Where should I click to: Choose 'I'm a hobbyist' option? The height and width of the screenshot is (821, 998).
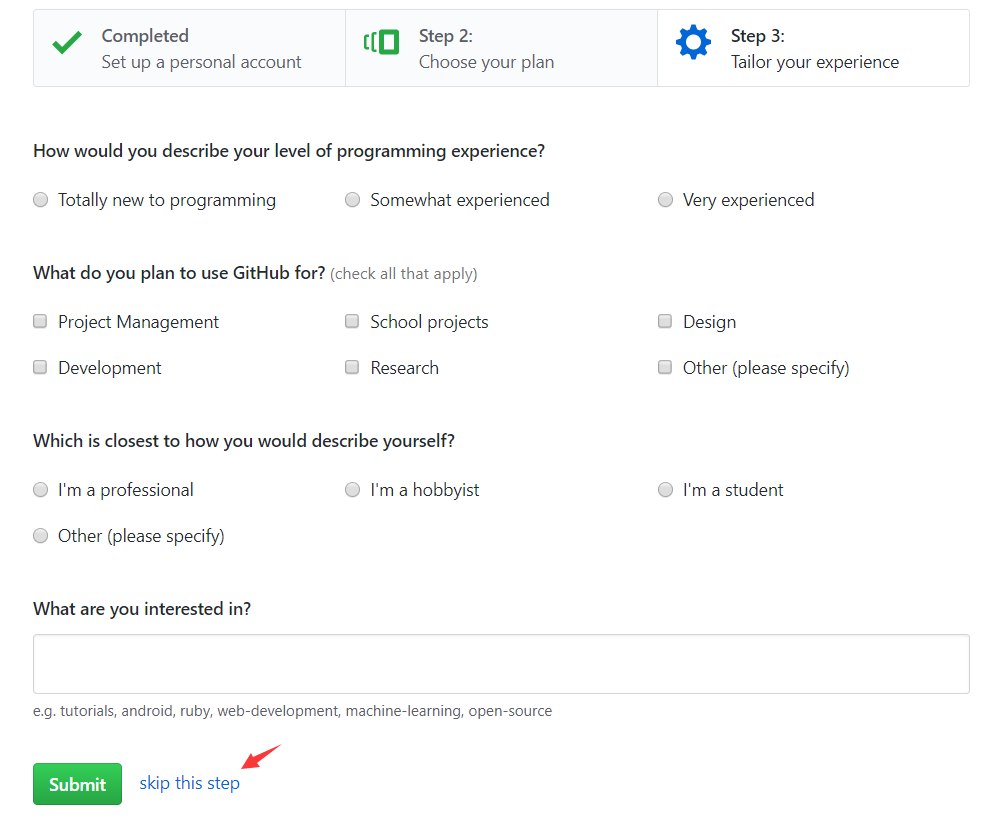[x=353, y=490]
